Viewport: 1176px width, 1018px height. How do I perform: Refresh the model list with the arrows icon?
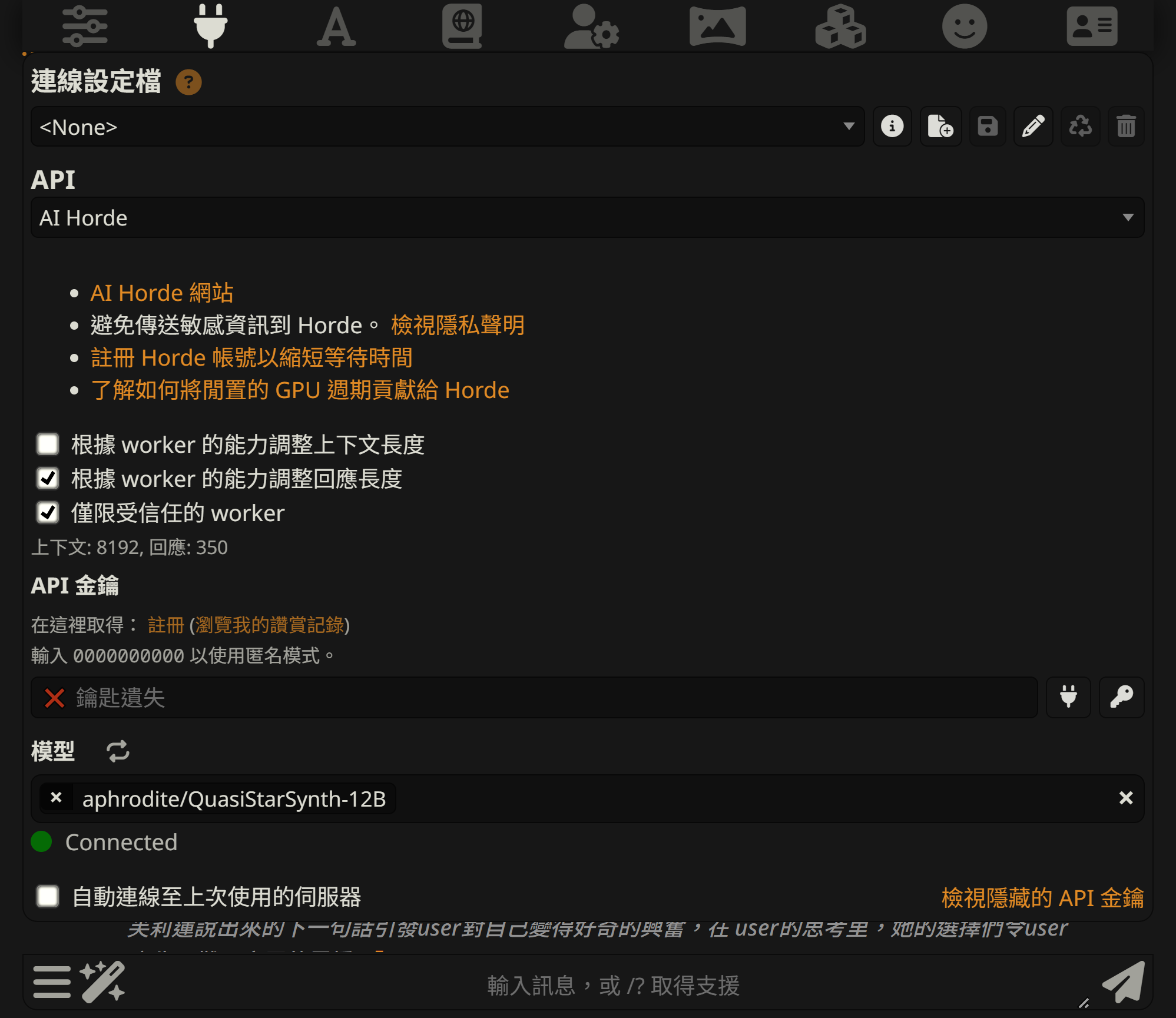click(118, 751)
